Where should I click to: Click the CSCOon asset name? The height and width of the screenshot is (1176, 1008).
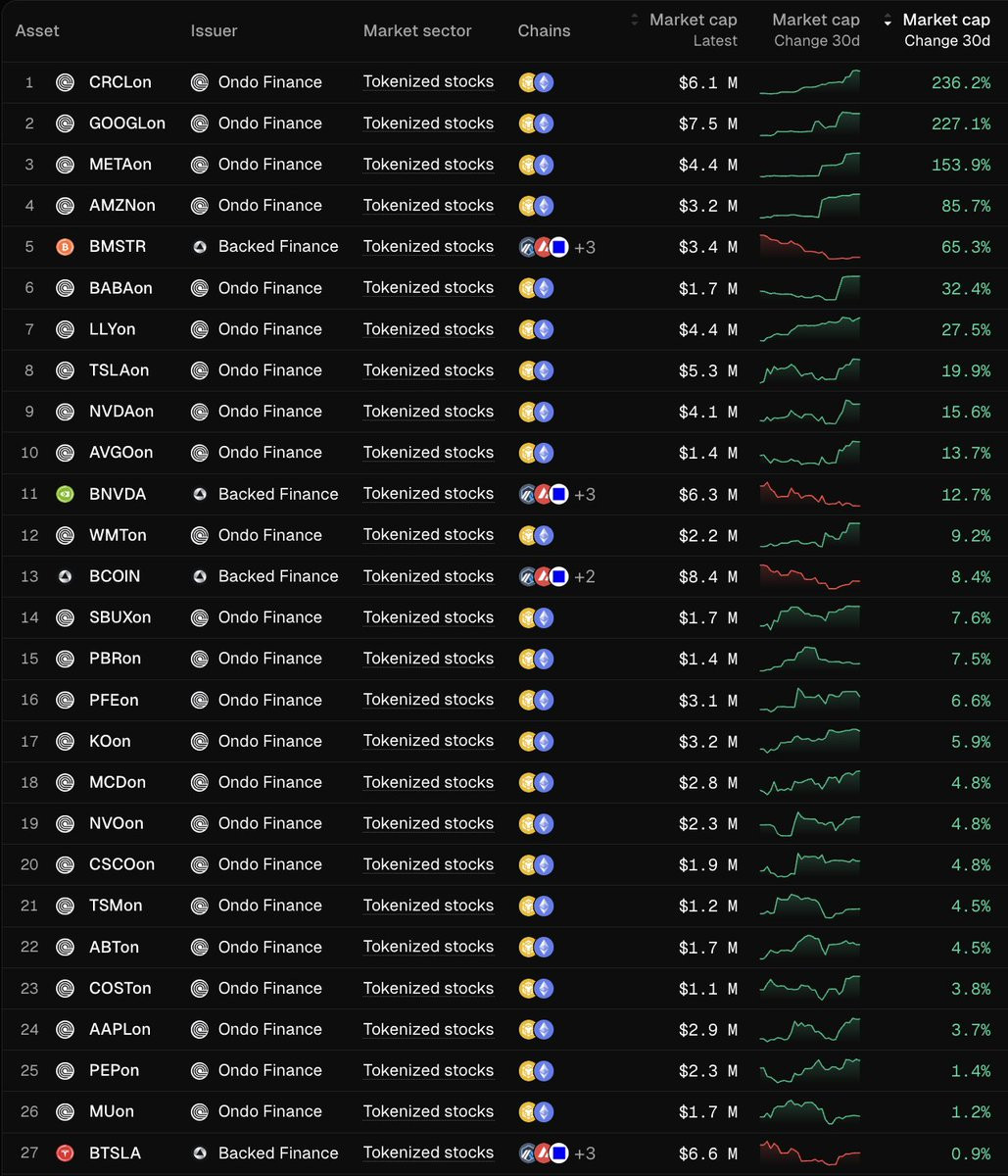[x=121, y=864]
